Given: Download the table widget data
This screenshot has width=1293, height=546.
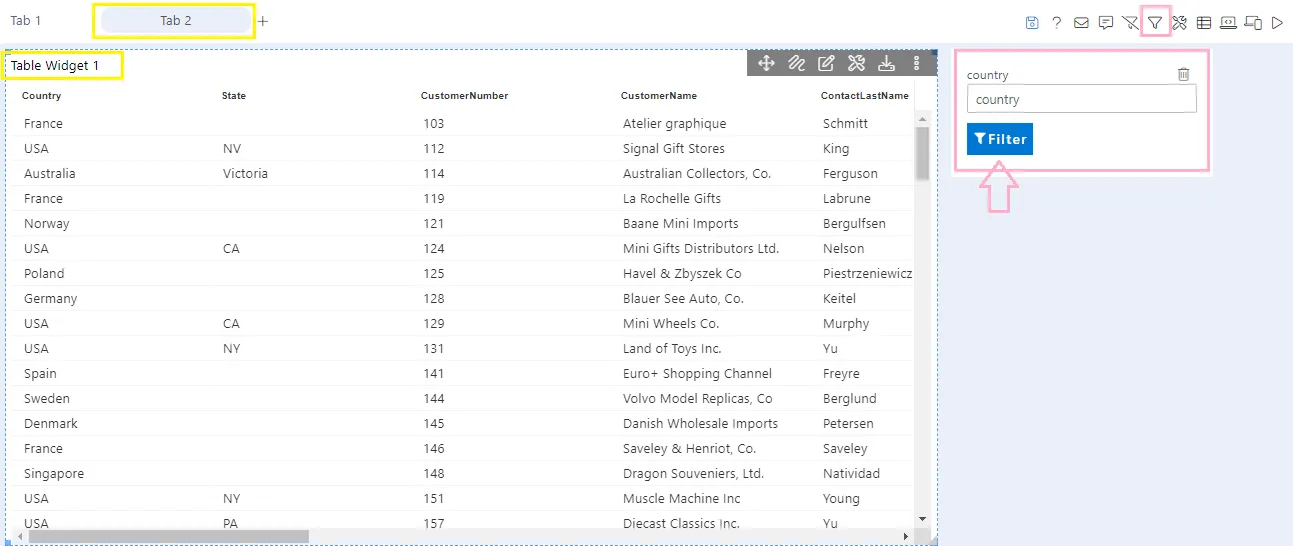Looking at the screenshot, I should [x=886, y=63].
